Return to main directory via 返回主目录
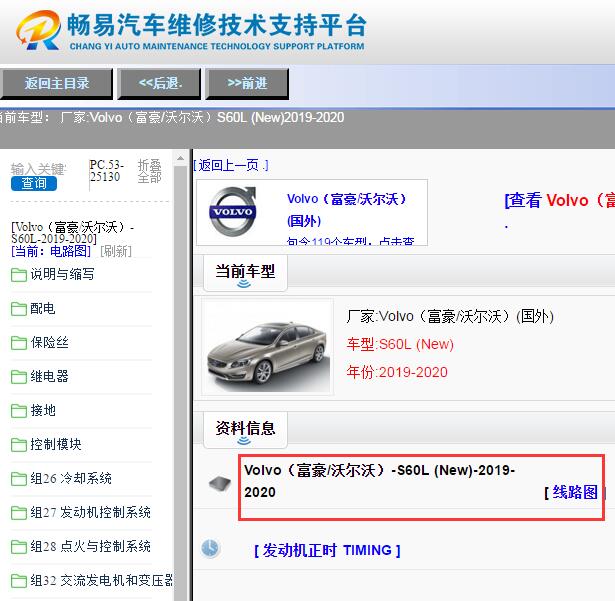The height and width of the screenshot is (601, 615). point(57,83)
